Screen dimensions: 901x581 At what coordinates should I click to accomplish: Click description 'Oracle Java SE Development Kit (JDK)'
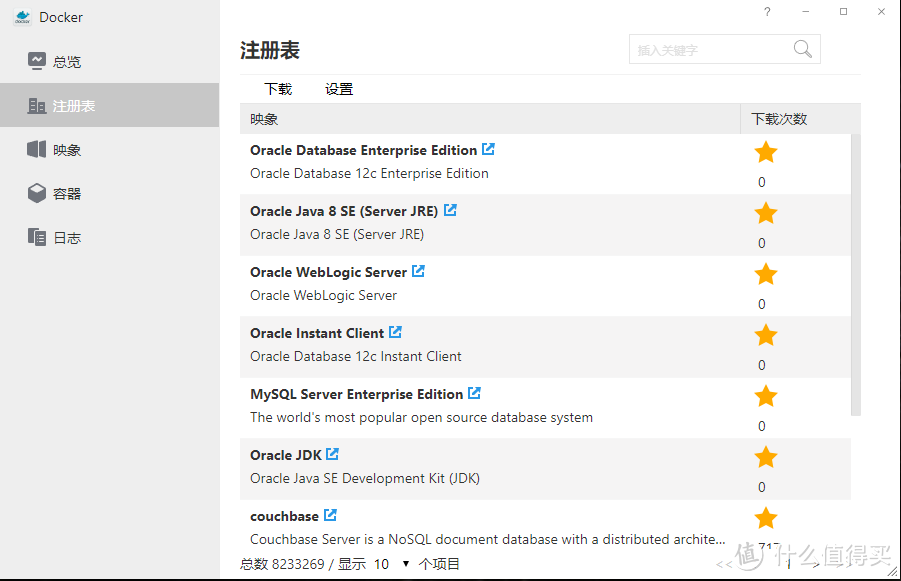click(x=365, y=478)
